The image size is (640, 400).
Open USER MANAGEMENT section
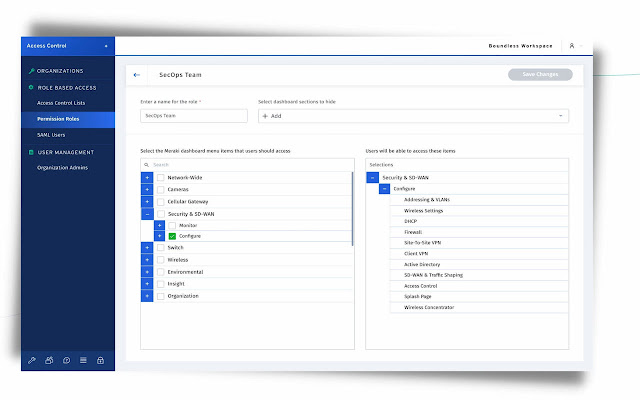66,152
